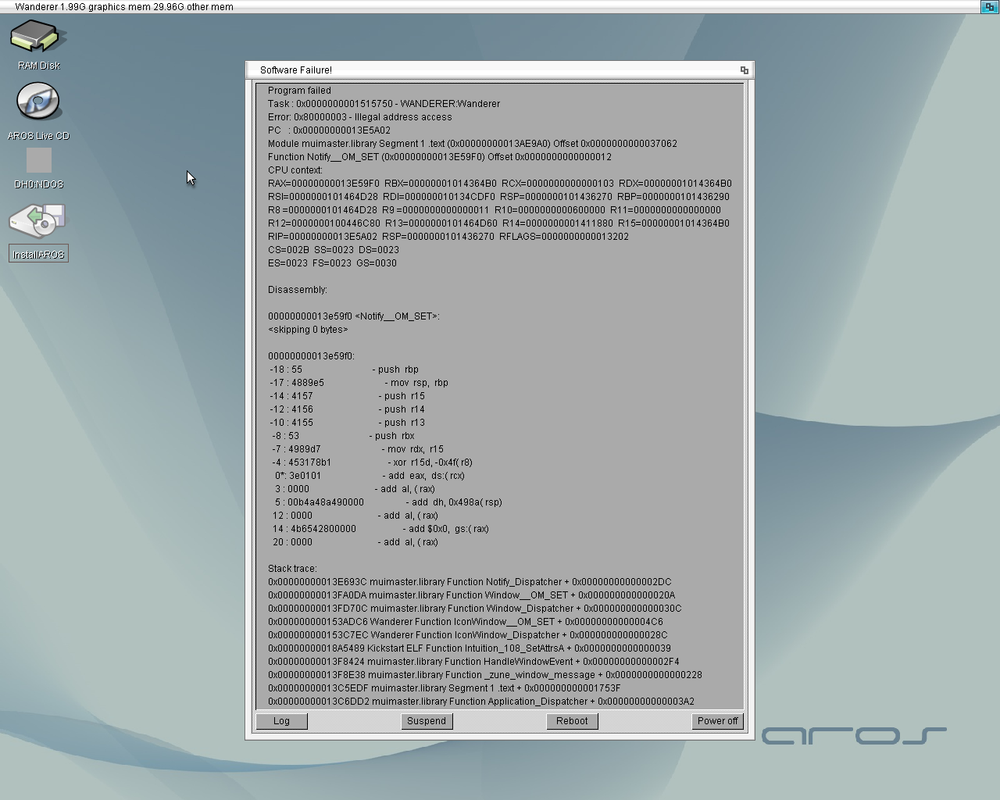Click the depth gadget of Software Failure window
The width and height of the screenshot is (1000, 800).
[x=744, y=70]
